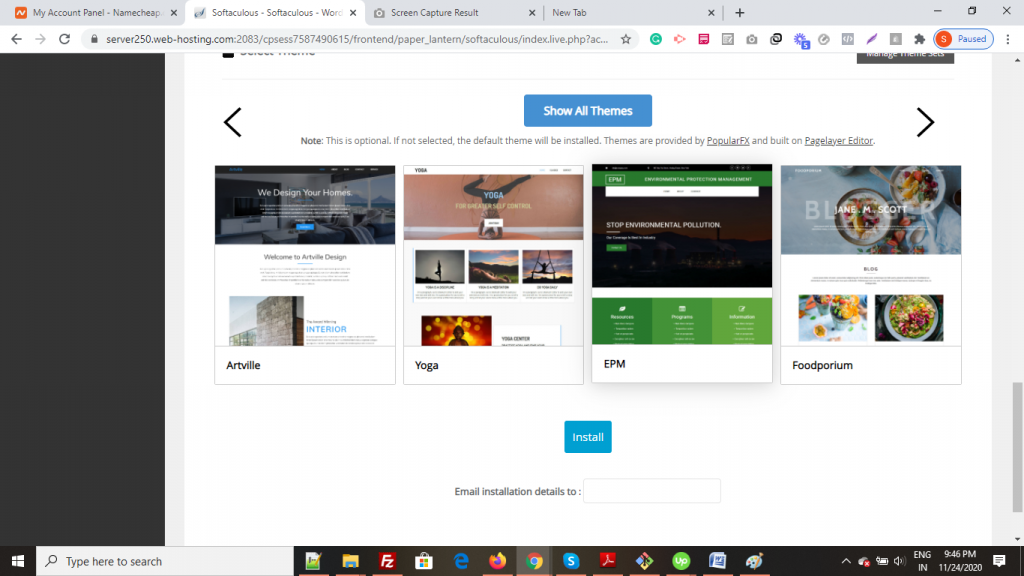Launch FileZilla from the taskbar
Viewport: 1024px width, 576px height.
388,561
